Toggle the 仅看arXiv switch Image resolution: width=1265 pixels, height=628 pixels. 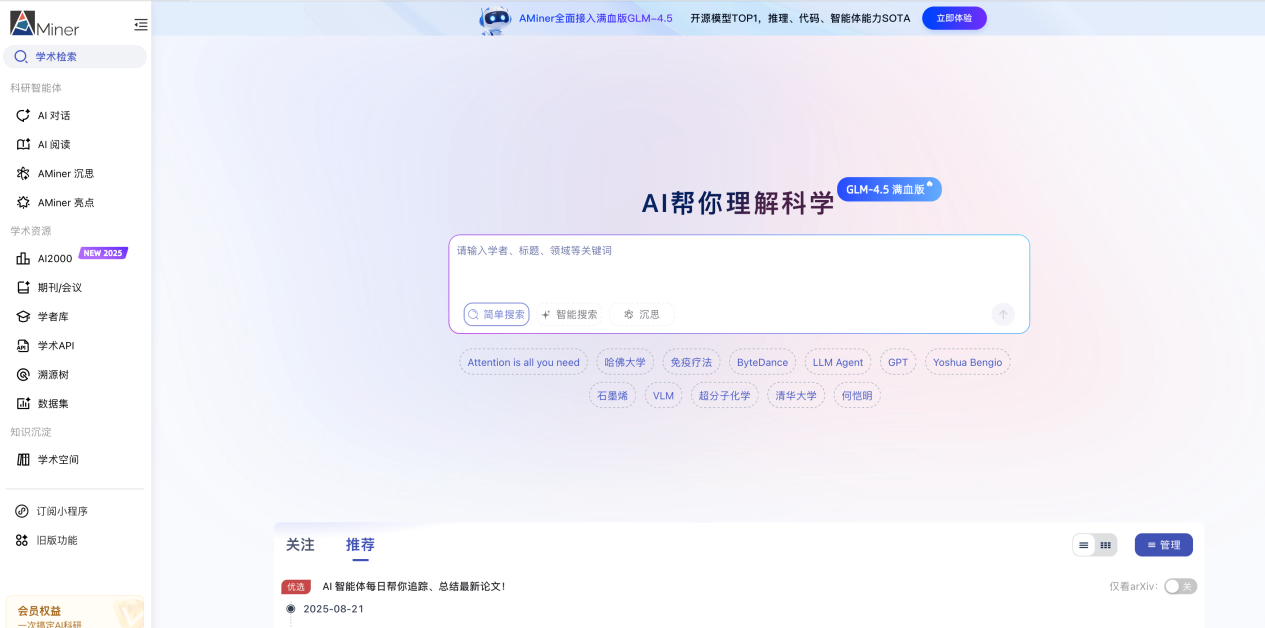point(1180,587)
